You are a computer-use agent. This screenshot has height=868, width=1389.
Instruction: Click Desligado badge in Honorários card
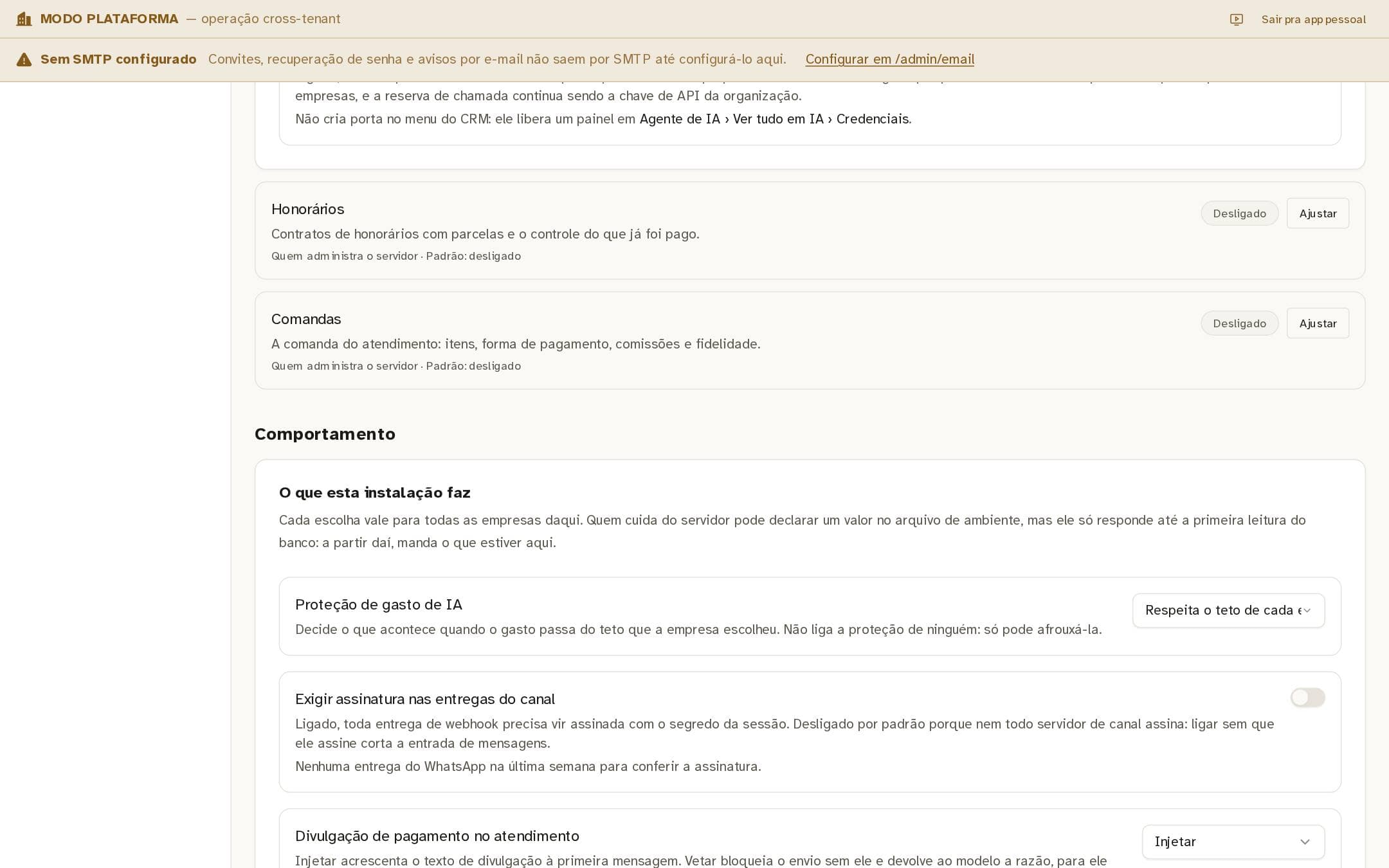pyautogui.click(x=1239, y=213)
